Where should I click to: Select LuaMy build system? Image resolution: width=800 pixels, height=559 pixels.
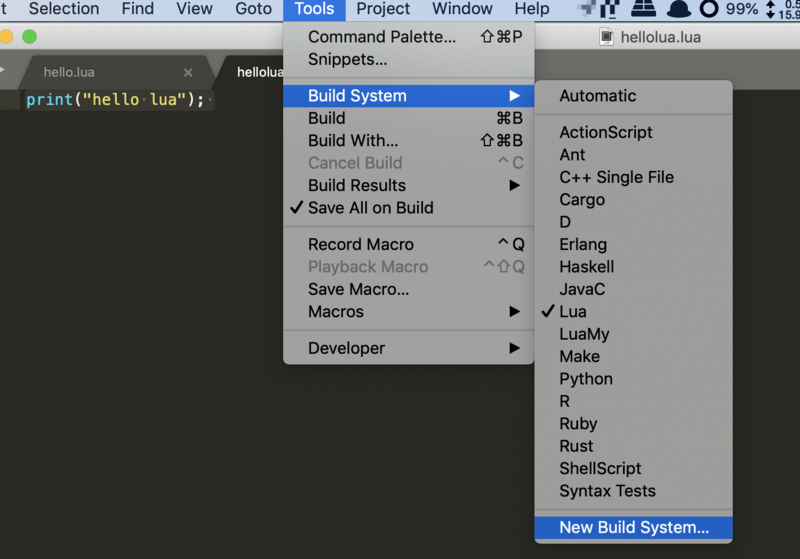(x=633, y=335)
